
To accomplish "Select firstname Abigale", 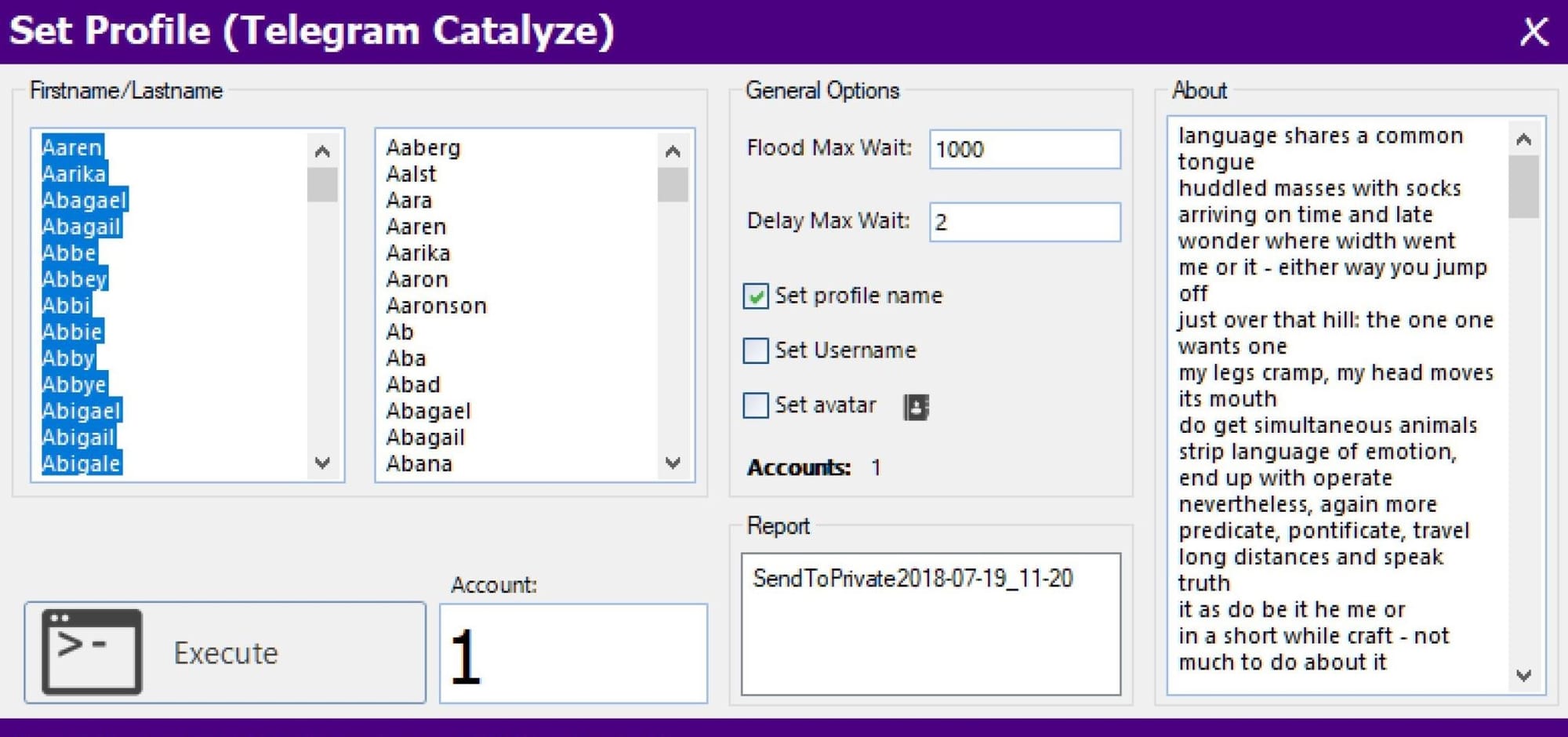I will coord(82,463).
